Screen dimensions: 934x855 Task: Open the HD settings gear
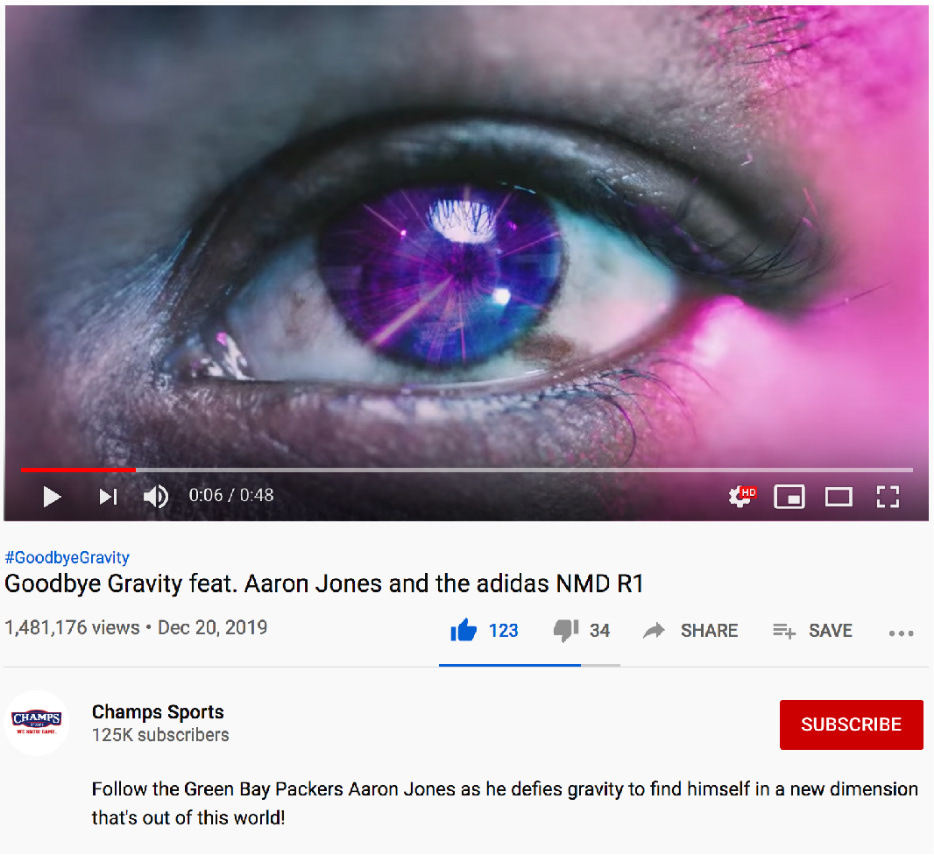pos(742,496)
